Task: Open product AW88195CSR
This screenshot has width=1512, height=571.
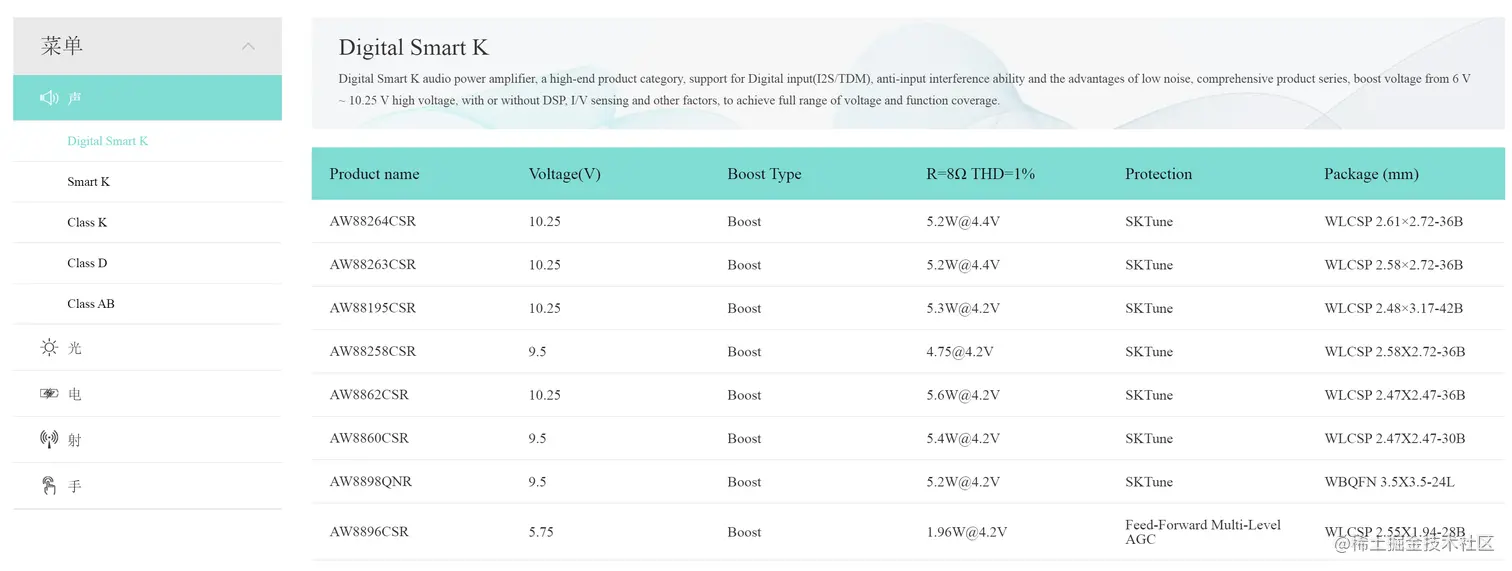Action: click(x=373, y=308)
